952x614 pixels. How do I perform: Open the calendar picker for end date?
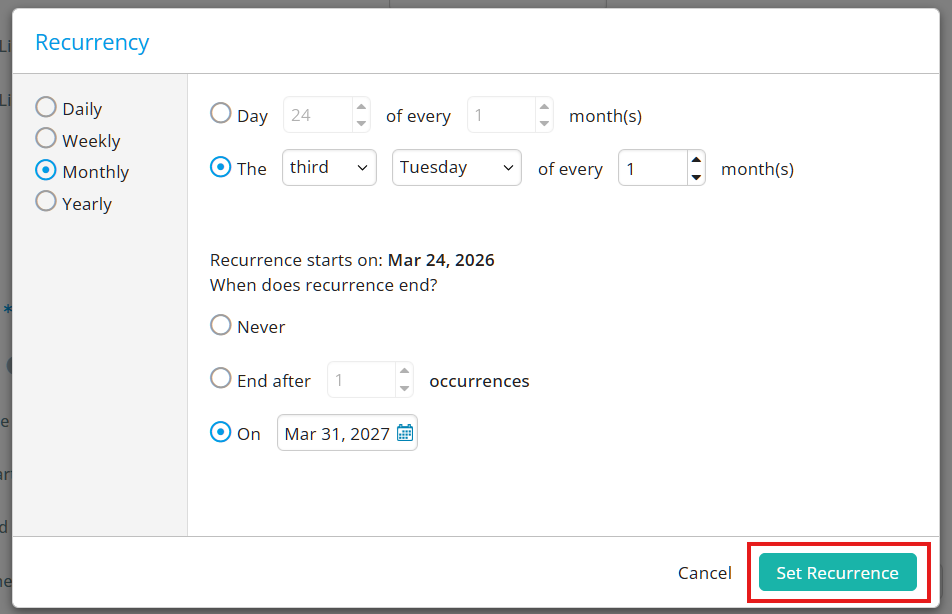pos(405,433)
